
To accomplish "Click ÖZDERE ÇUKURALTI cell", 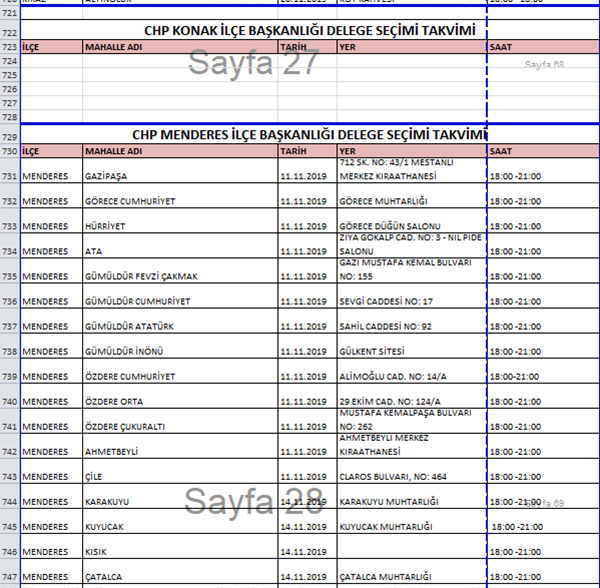I will click(x=180, y=421).
